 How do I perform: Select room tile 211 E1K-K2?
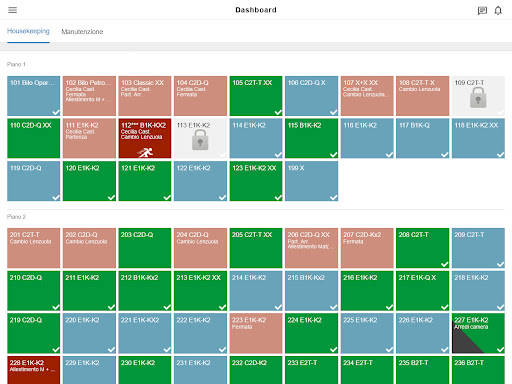click(x=89, y=291)
